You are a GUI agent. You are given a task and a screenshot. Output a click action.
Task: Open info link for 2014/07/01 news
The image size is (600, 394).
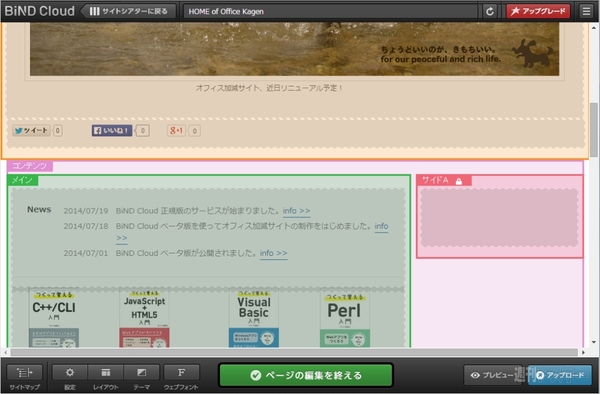(274, 253)
